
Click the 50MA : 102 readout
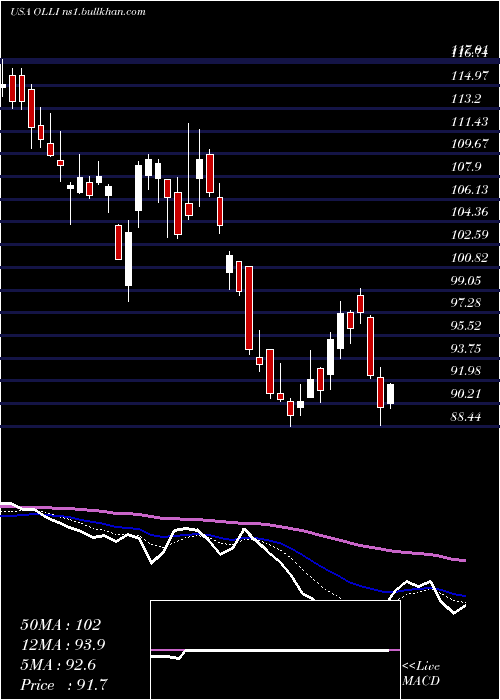61,625
